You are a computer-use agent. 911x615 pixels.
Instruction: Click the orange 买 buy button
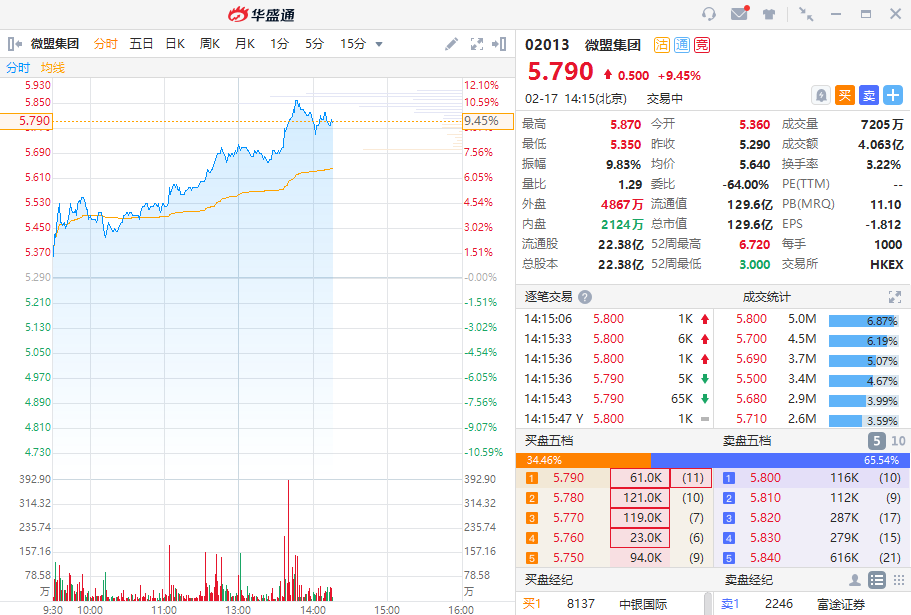[845, 95]
